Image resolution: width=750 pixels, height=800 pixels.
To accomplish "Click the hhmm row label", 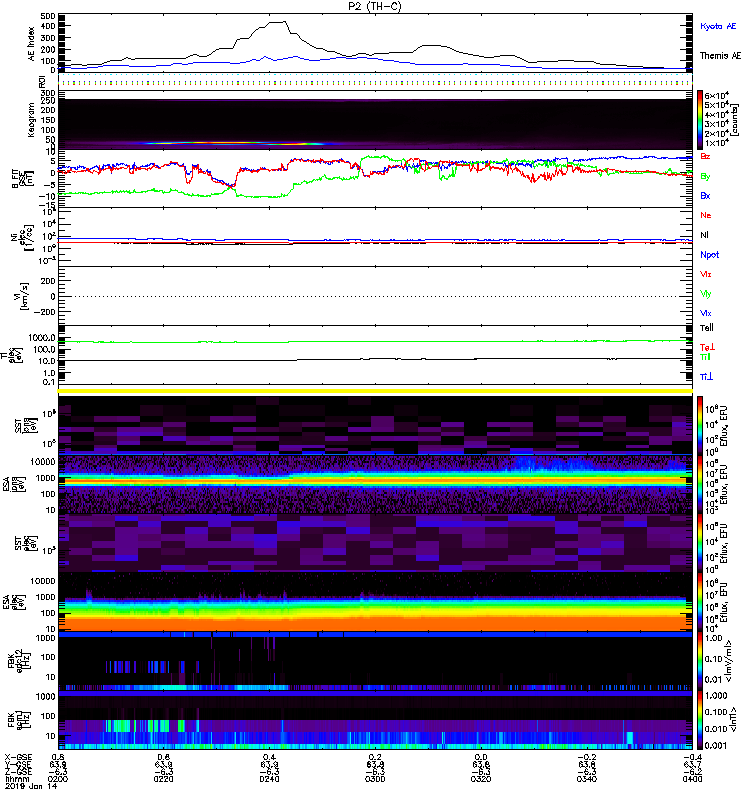I will (15, 779).
